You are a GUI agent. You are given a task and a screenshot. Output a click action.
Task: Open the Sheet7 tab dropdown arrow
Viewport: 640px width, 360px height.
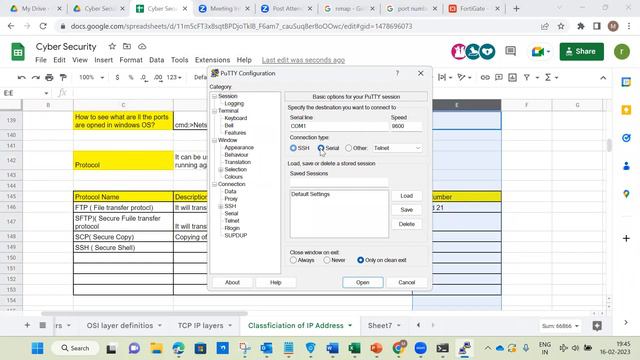[x=399, y=325]
